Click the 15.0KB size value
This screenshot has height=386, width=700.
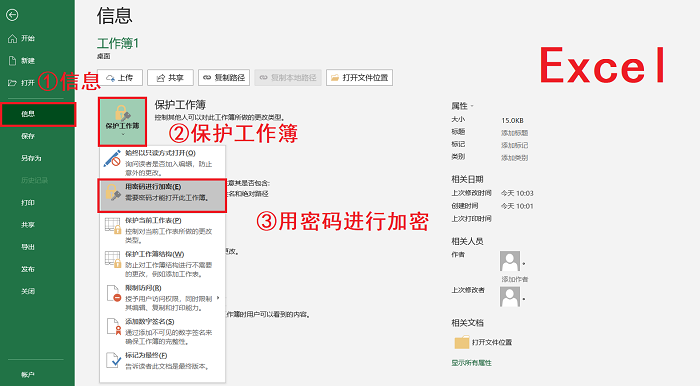click(512, 120)
